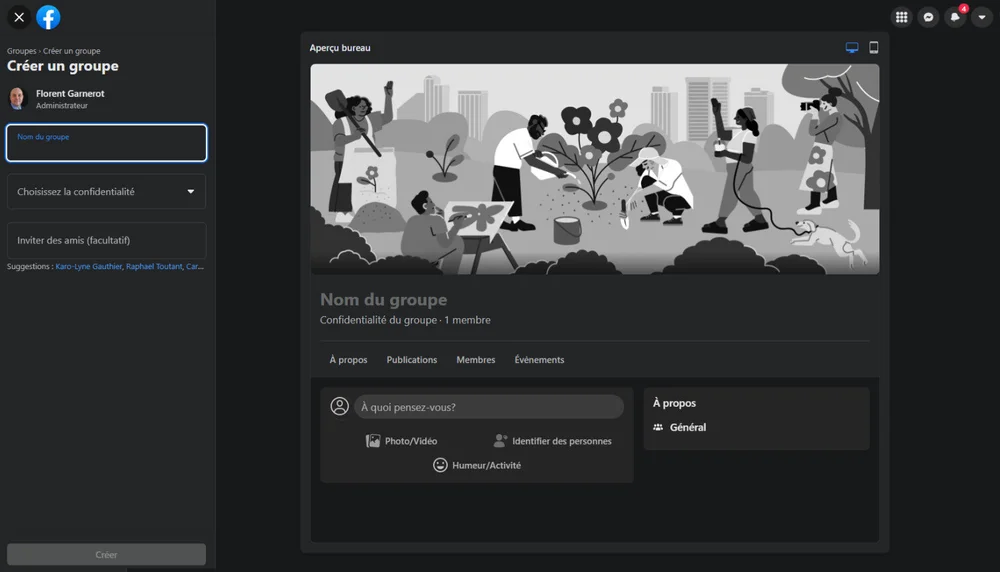Click the Général group icon
The image size is (1000, 572).
pyautogui.click(x=658, y=427)
